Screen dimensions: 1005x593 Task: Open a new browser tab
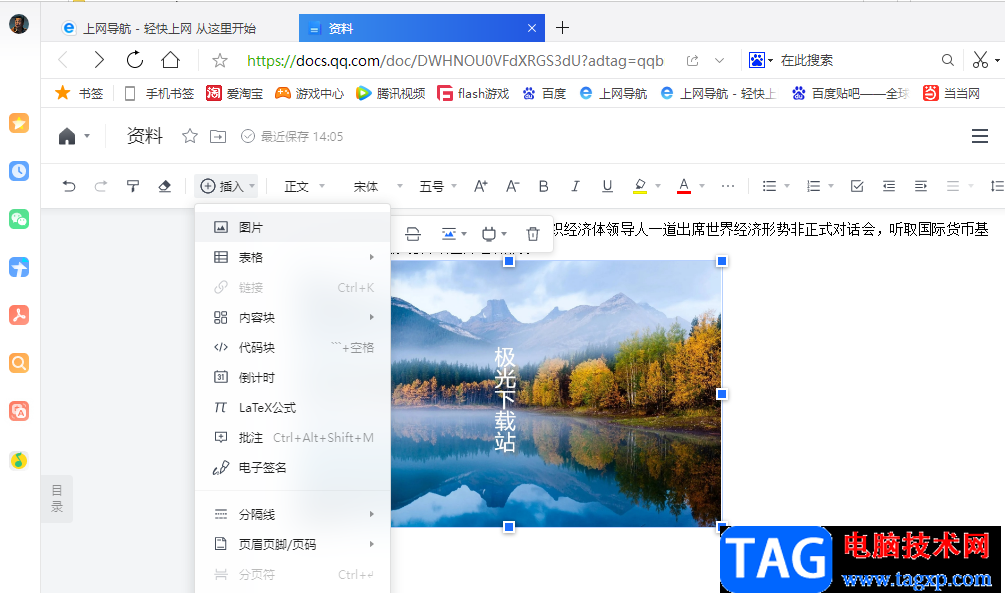pyautogui.click(x=562, y=28)
